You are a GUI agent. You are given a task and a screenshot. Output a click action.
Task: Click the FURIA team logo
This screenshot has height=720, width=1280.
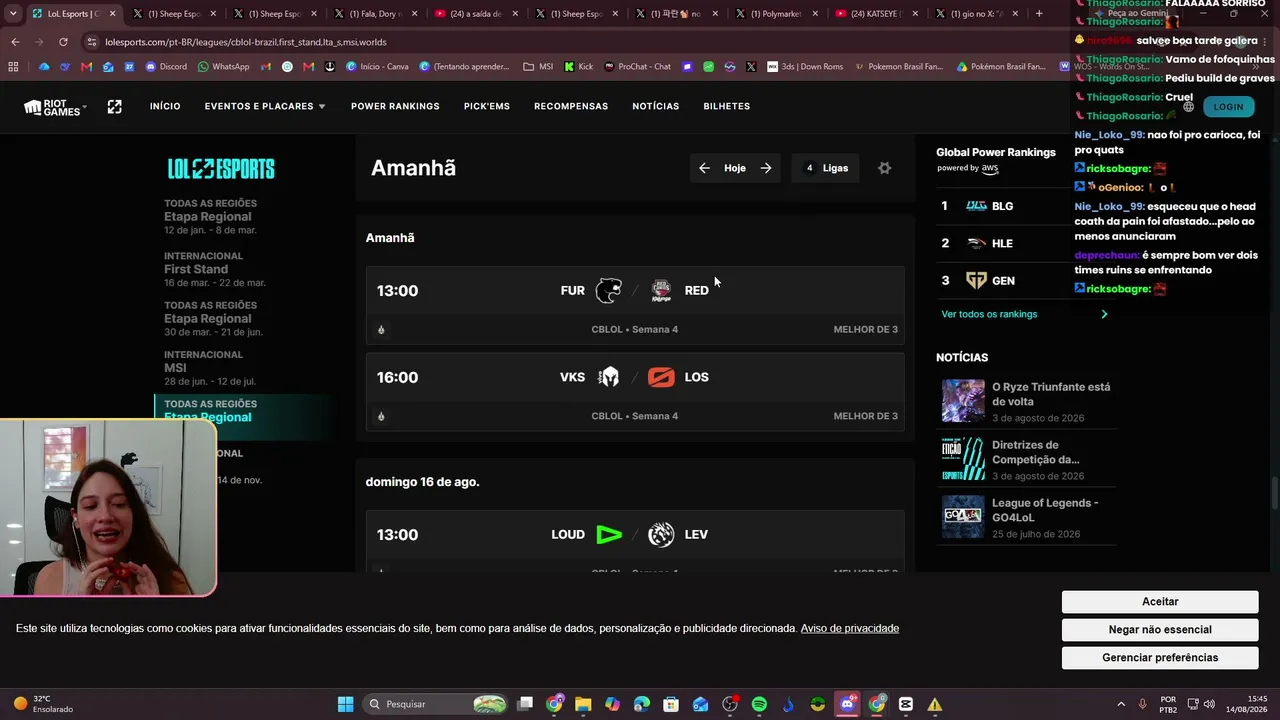click(608, 291)
